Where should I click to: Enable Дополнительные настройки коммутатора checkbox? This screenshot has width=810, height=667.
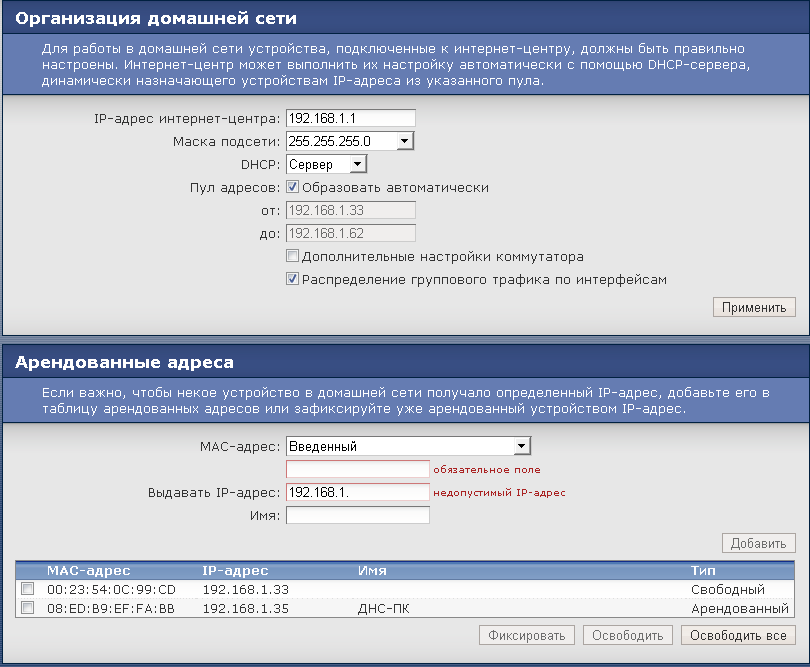click(293, 257)
